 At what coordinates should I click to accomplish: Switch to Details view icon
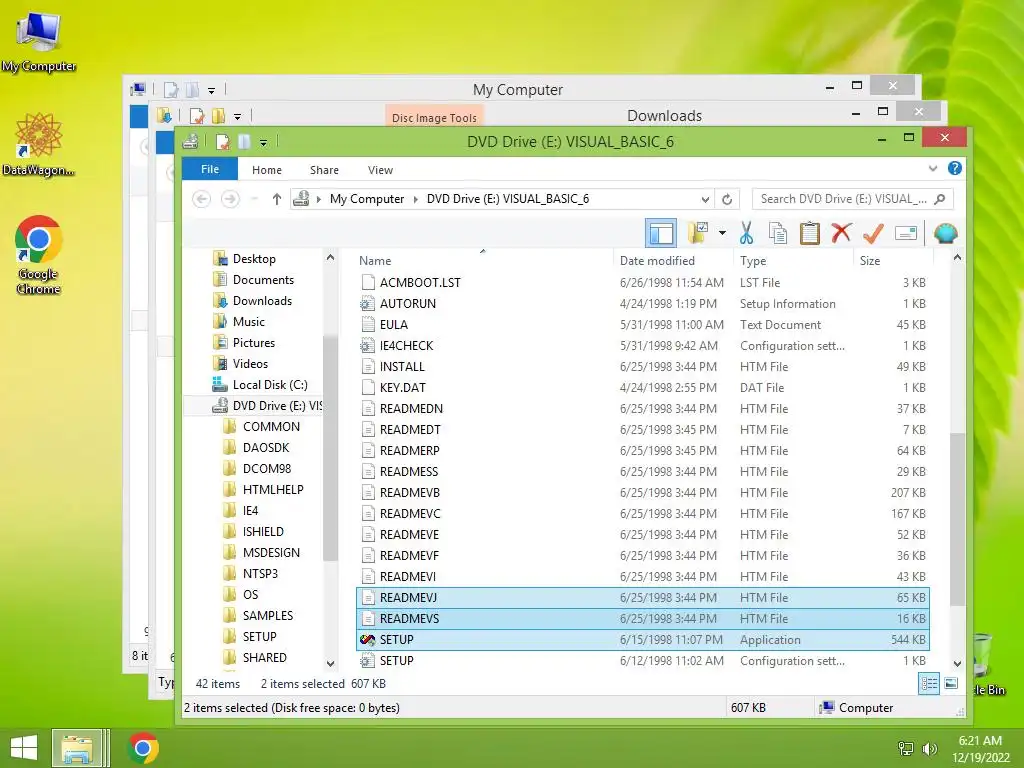coord(929,684)
